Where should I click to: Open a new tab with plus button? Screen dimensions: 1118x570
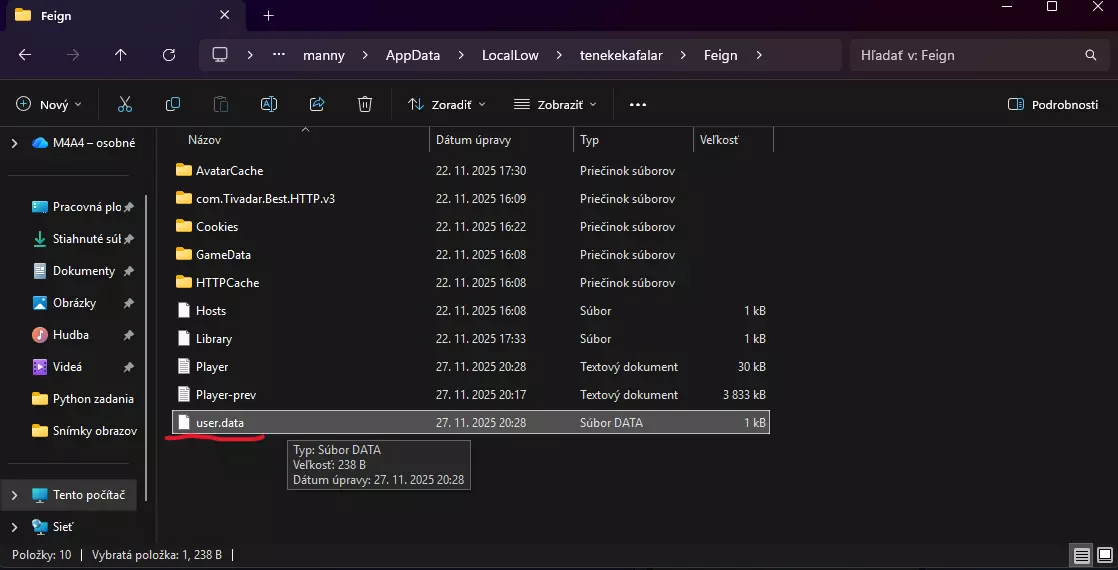[x=268, y=15]
